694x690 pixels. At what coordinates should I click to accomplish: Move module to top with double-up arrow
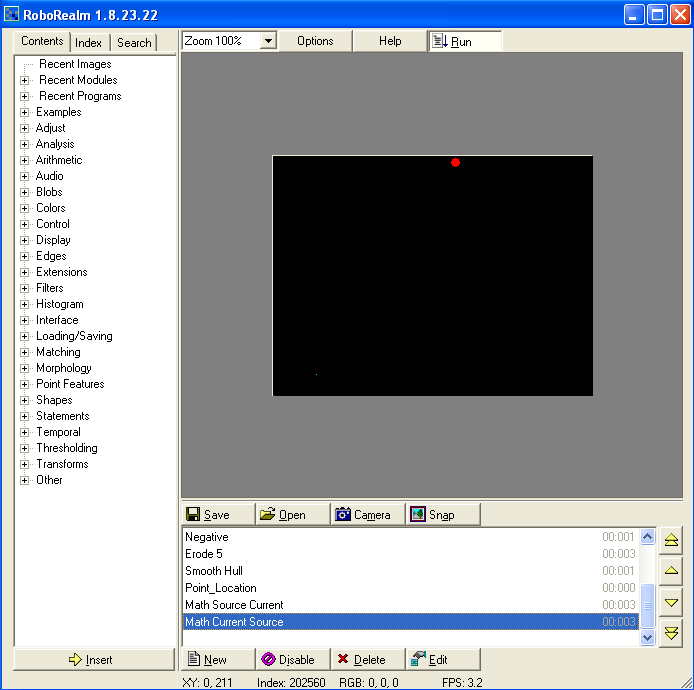click(x=672, y=540)
